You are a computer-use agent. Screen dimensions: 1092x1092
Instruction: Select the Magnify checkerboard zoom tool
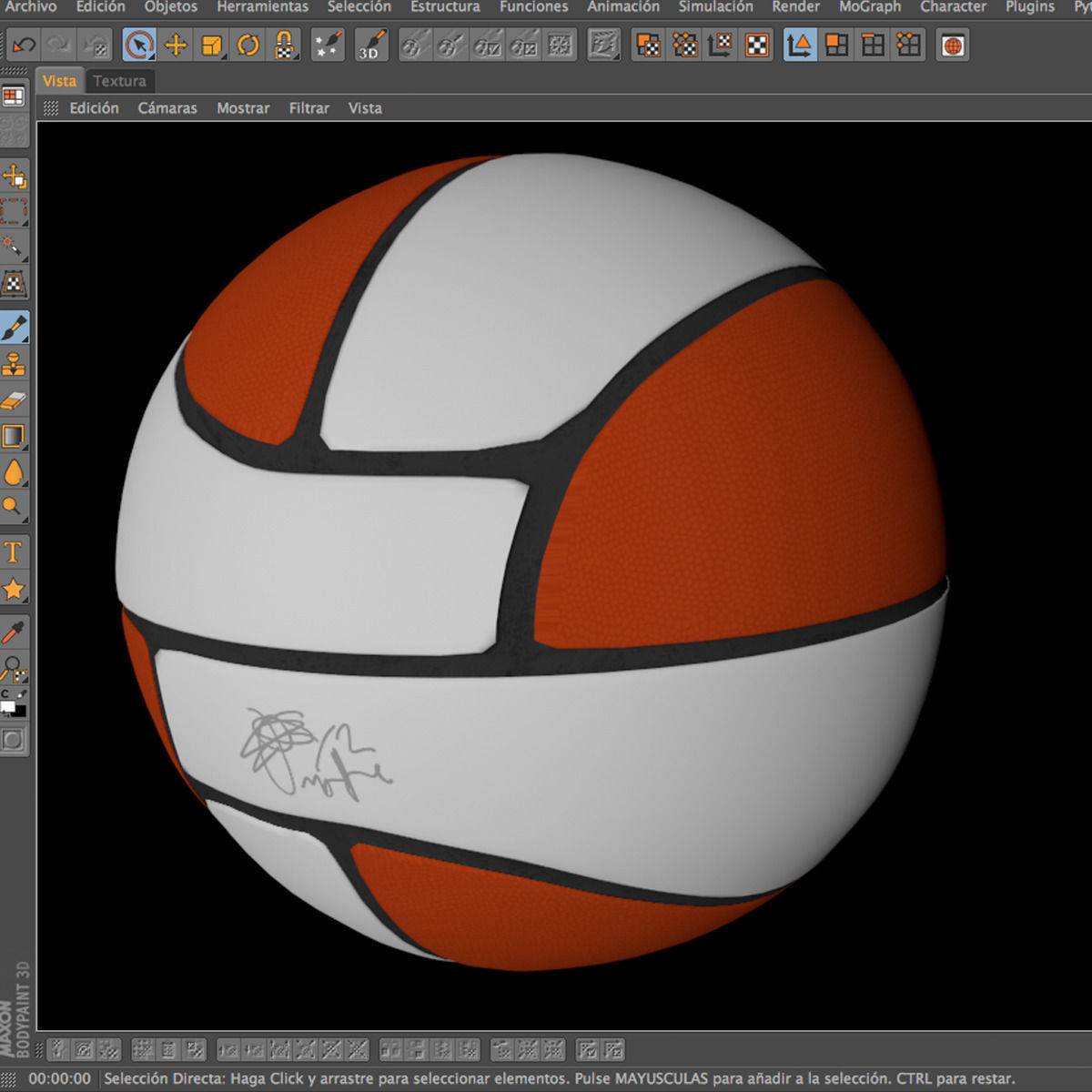pos(14,670)
